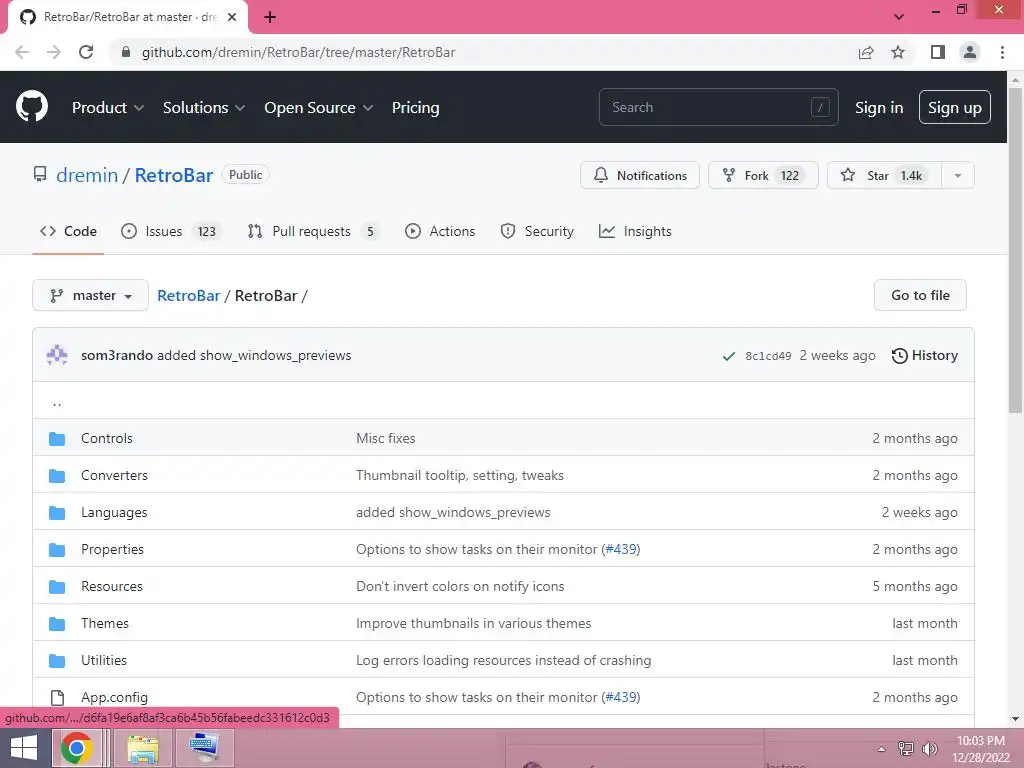Click the browser back arrow

pos(22,52)
